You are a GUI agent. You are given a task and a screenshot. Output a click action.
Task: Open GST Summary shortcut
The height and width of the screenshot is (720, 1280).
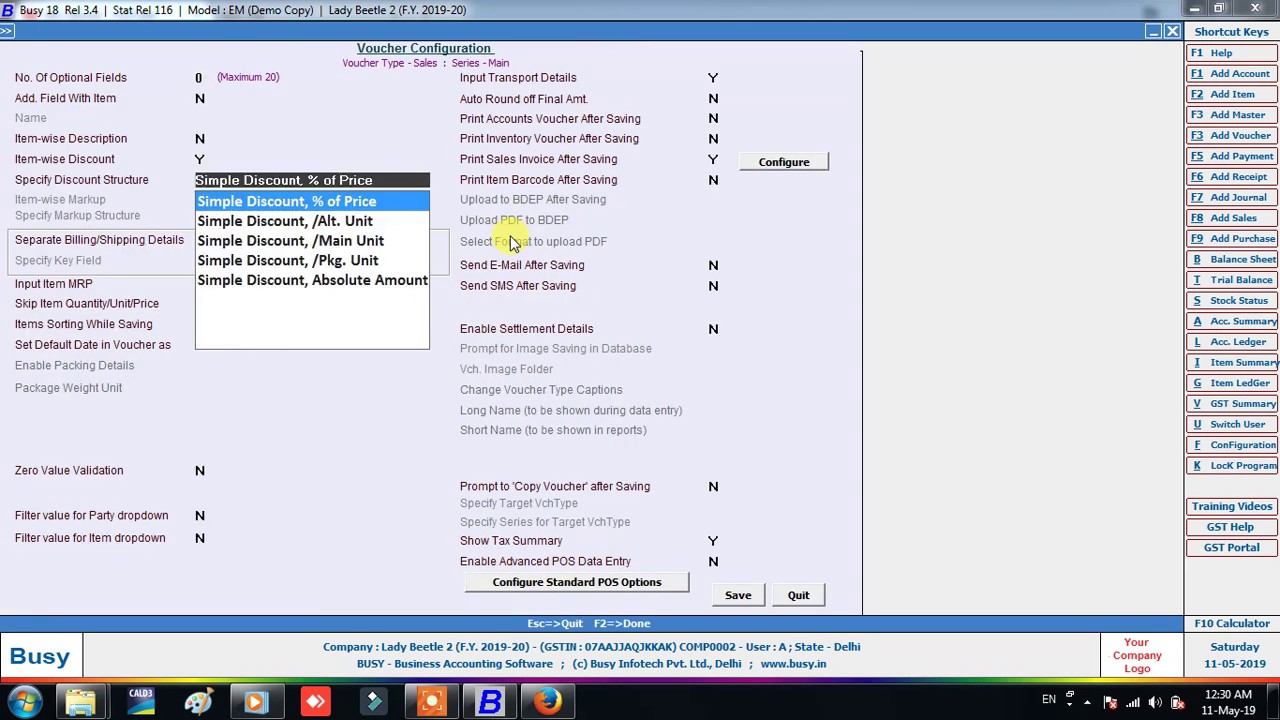click(x=1232, y=404)
